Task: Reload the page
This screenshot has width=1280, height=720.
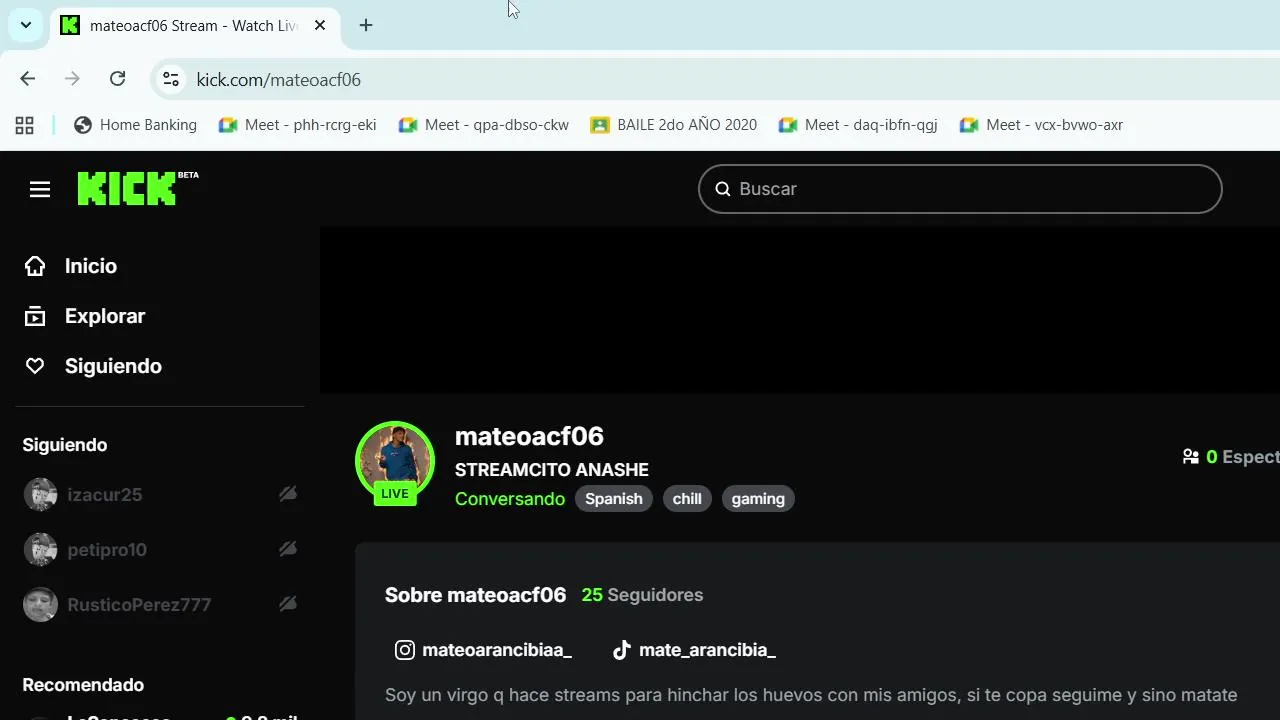Action: click(117, 79)
